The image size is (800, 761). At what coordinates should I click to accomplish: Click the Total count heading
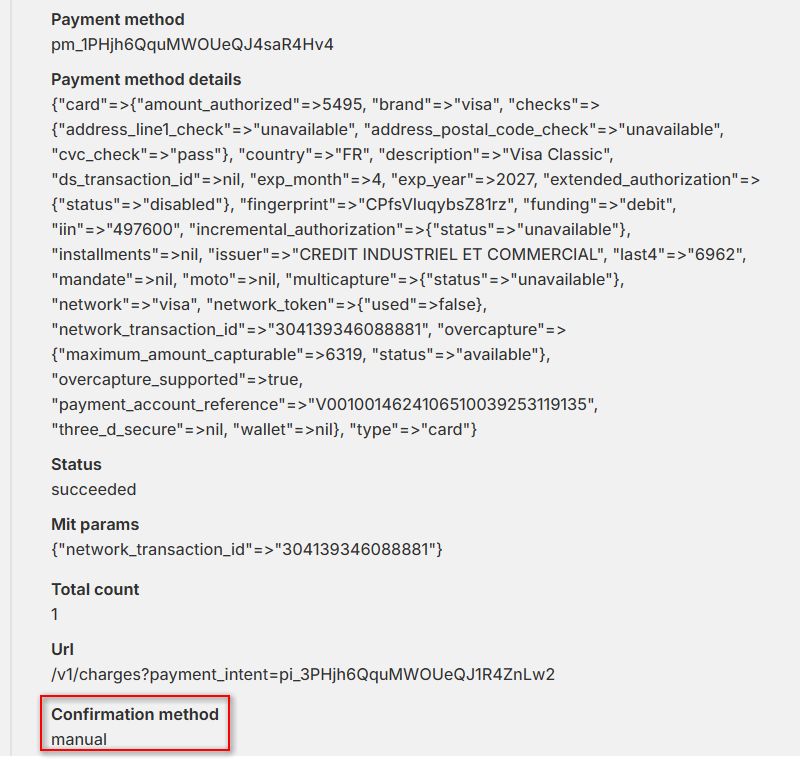95,589
